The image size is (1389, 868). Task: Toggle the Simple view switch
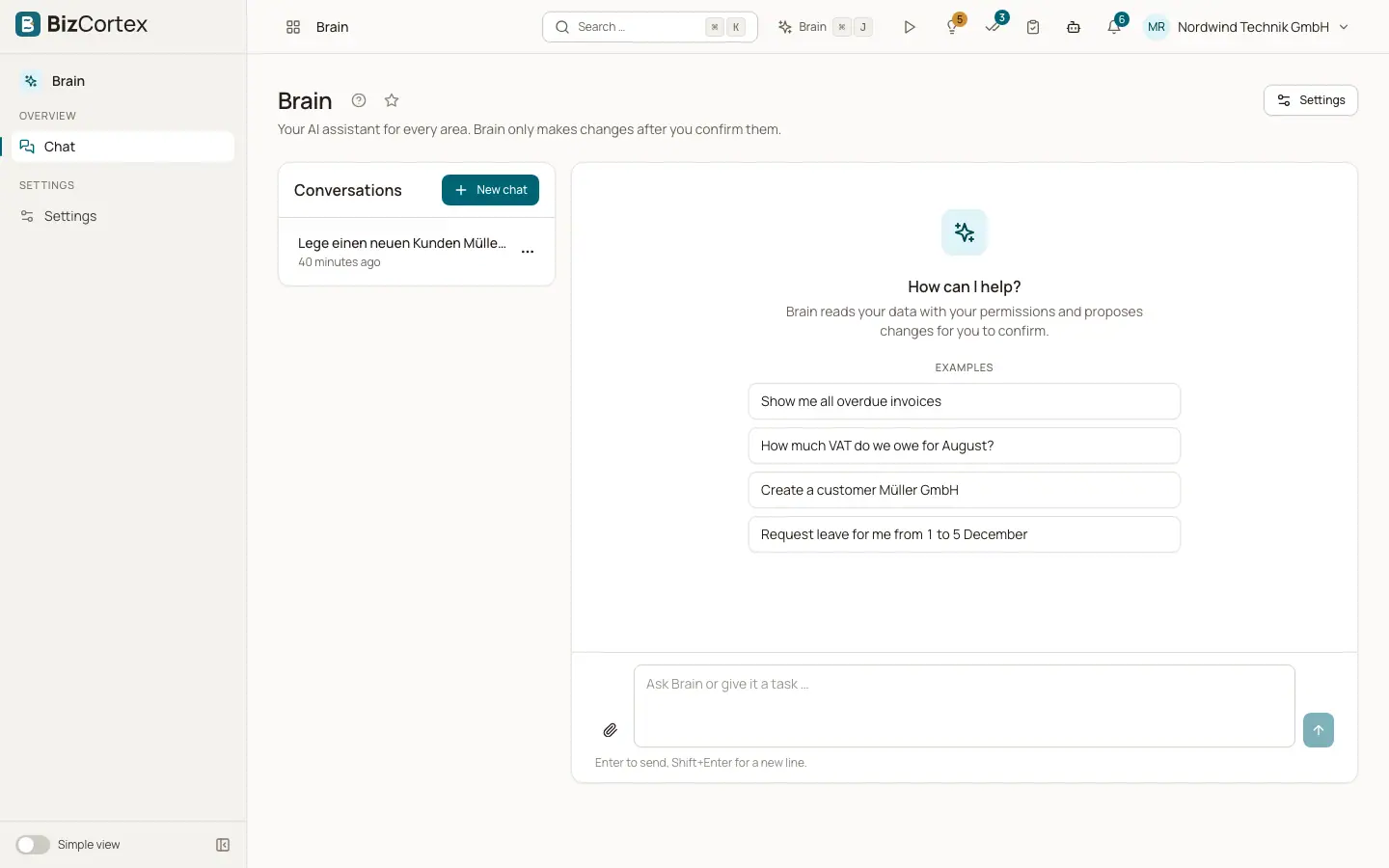click(33, 845)
